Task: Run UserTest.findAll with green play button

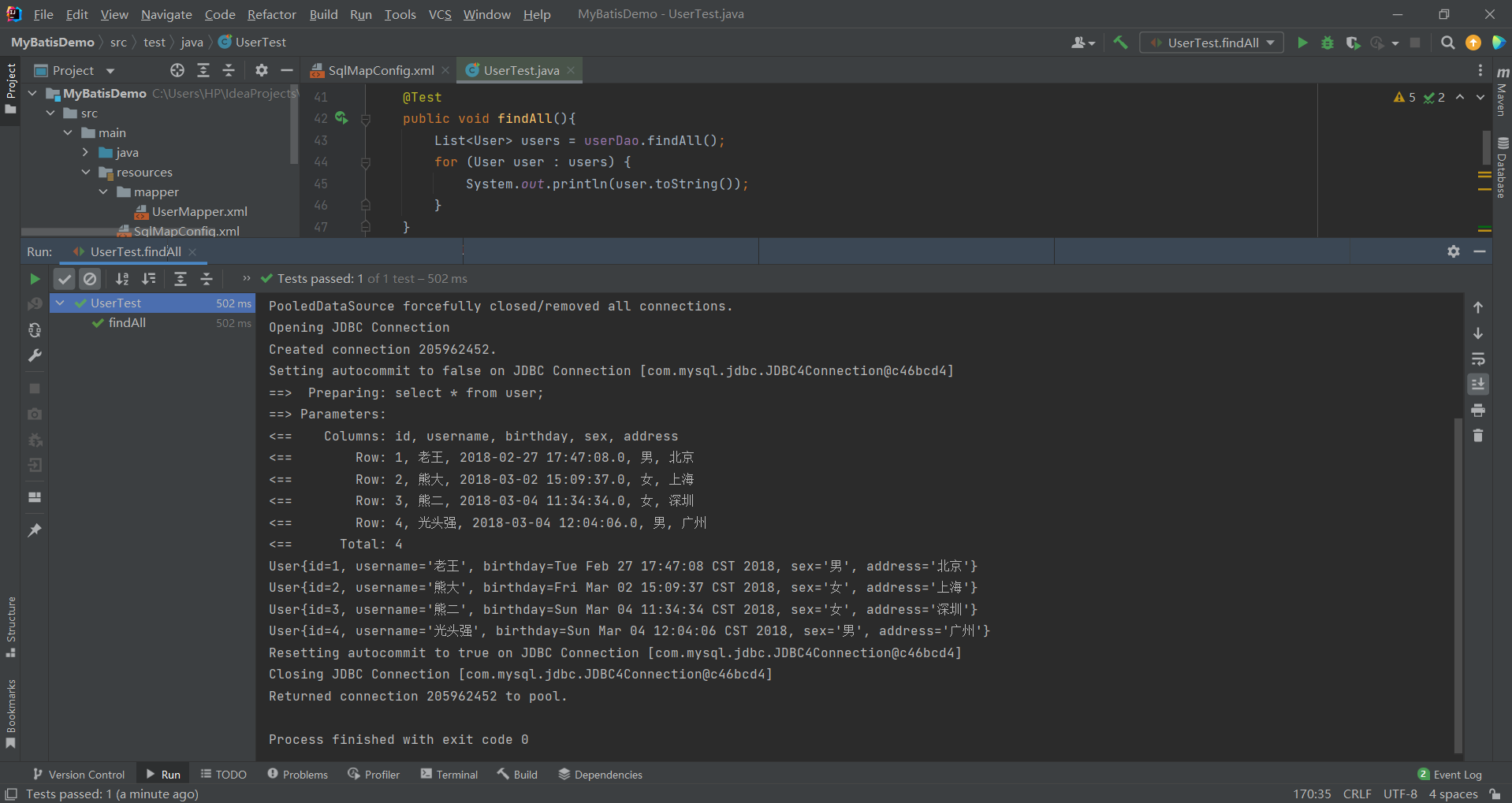Action: (x=1302, y=43)
